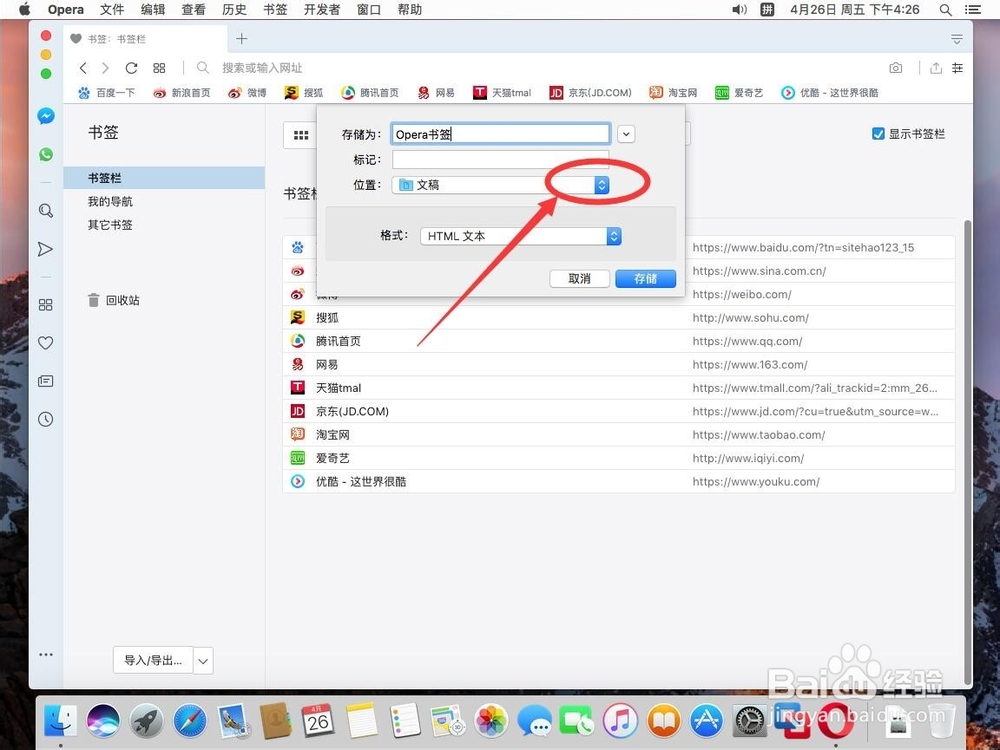Cancel the dialog with the 取消 button
This screenshot has height=750, width=1000.
[x=579, y=279]
